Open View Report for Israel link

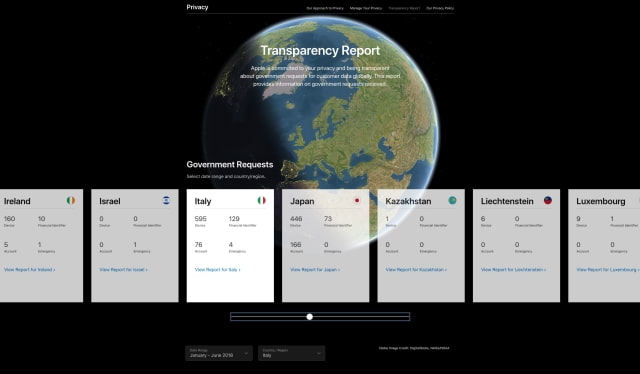[x=123, y=269]
